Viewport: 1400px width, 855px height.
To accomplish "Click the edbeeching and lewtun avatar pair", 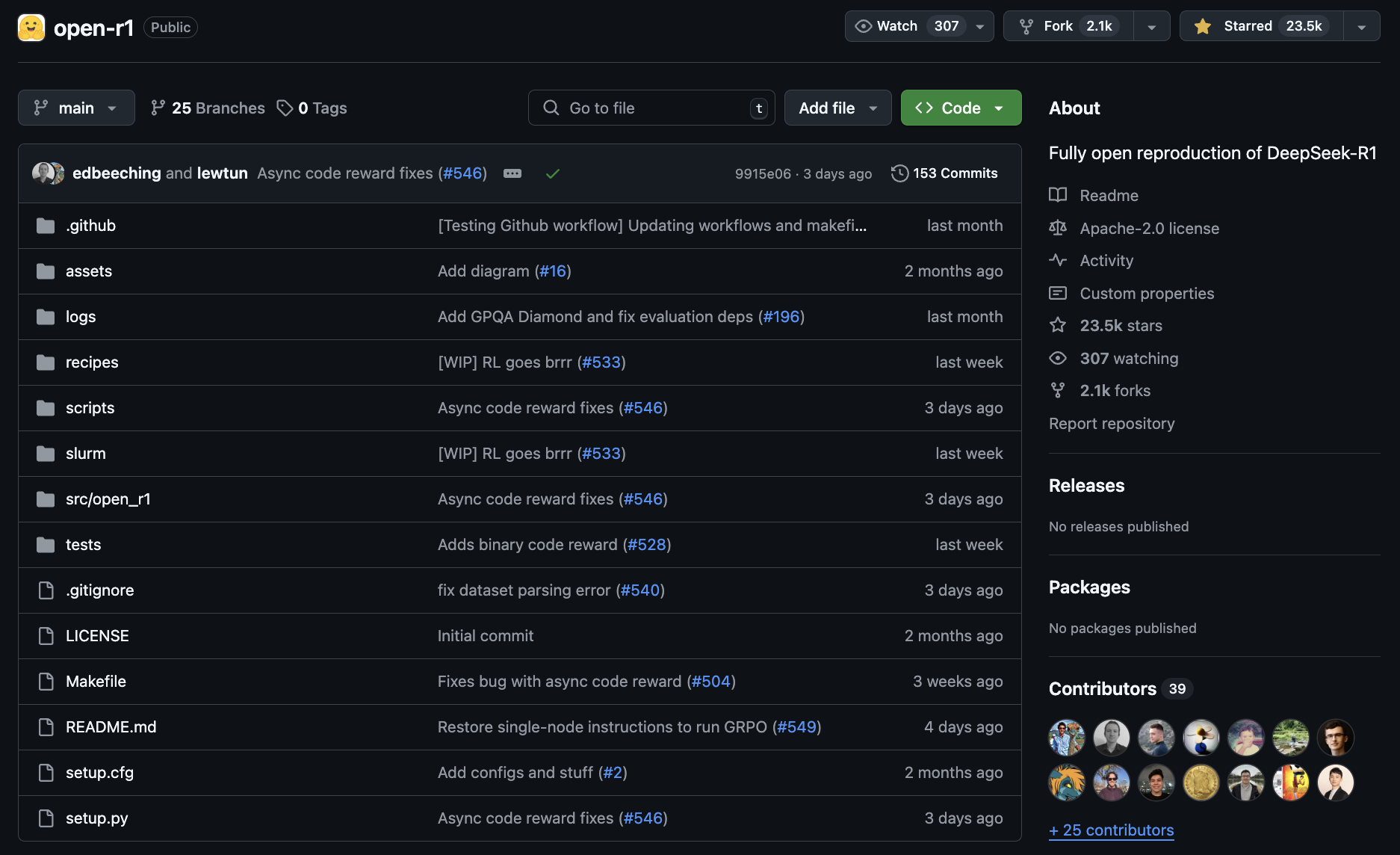I will pyautogui.click(x=49, y=173).
